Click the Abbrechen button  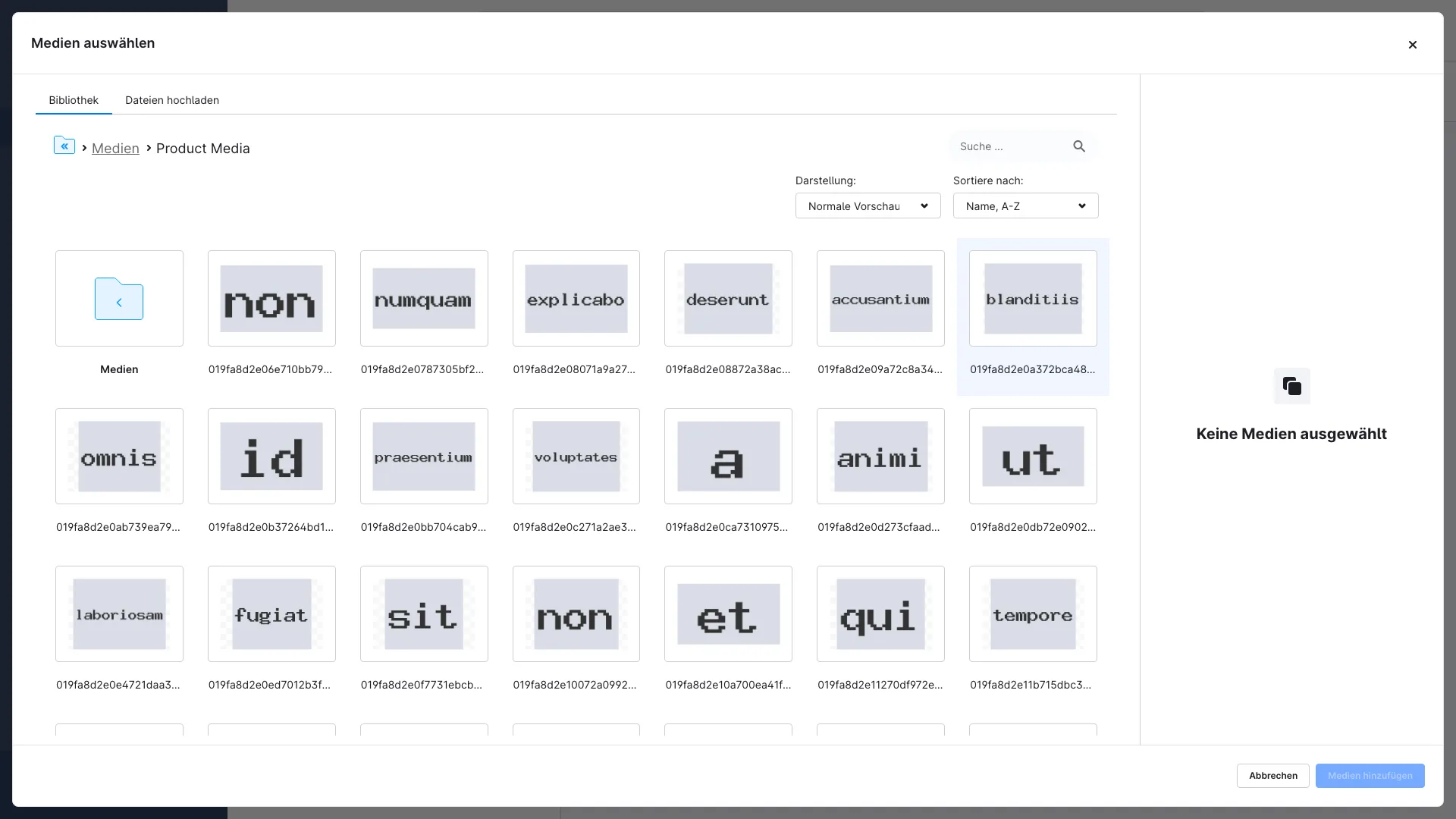(x=1272, y=776)
